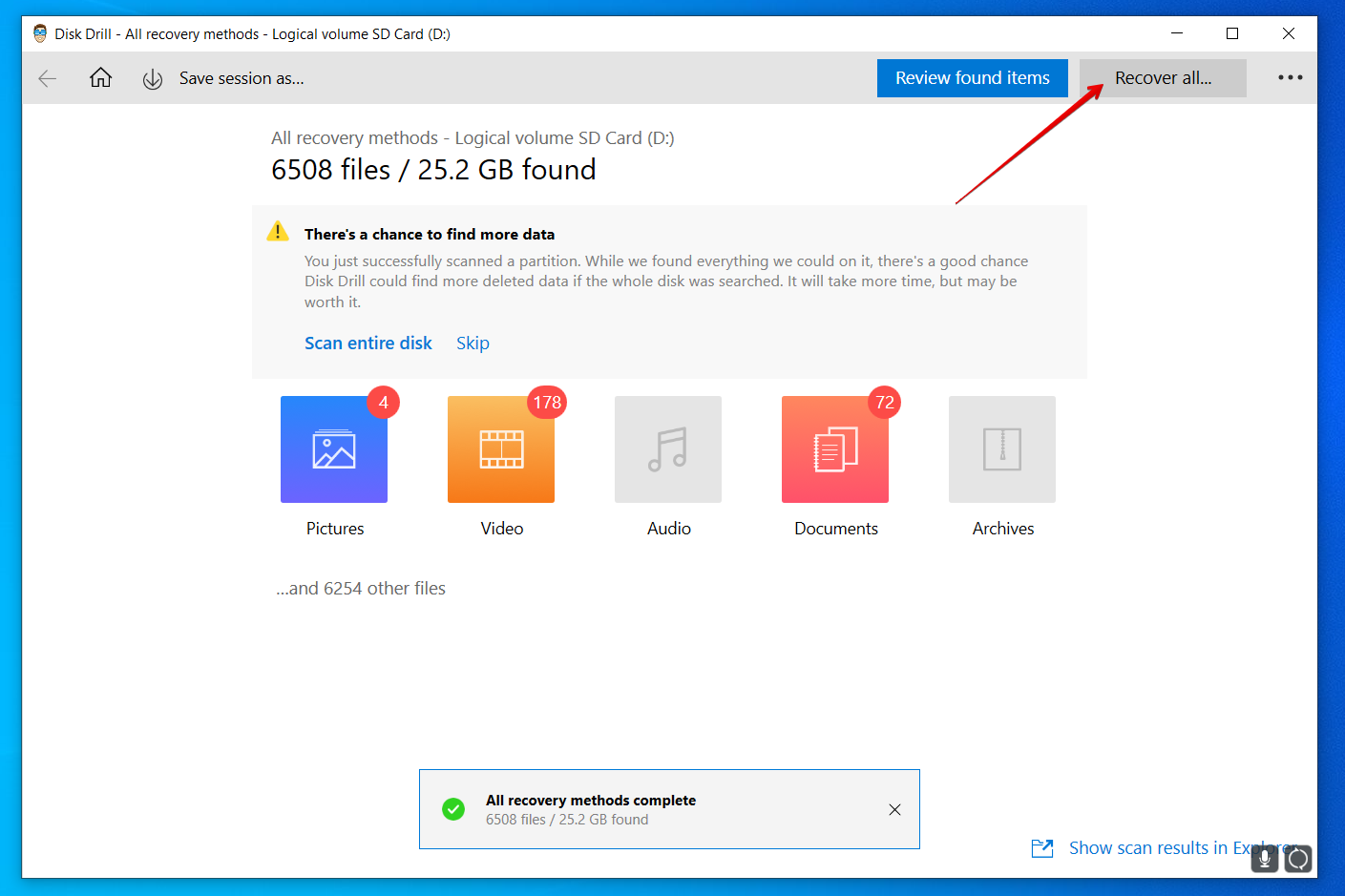Click the Show in Explorer export icon
Screen dimensions: 1345x896
coord(1042,848)
